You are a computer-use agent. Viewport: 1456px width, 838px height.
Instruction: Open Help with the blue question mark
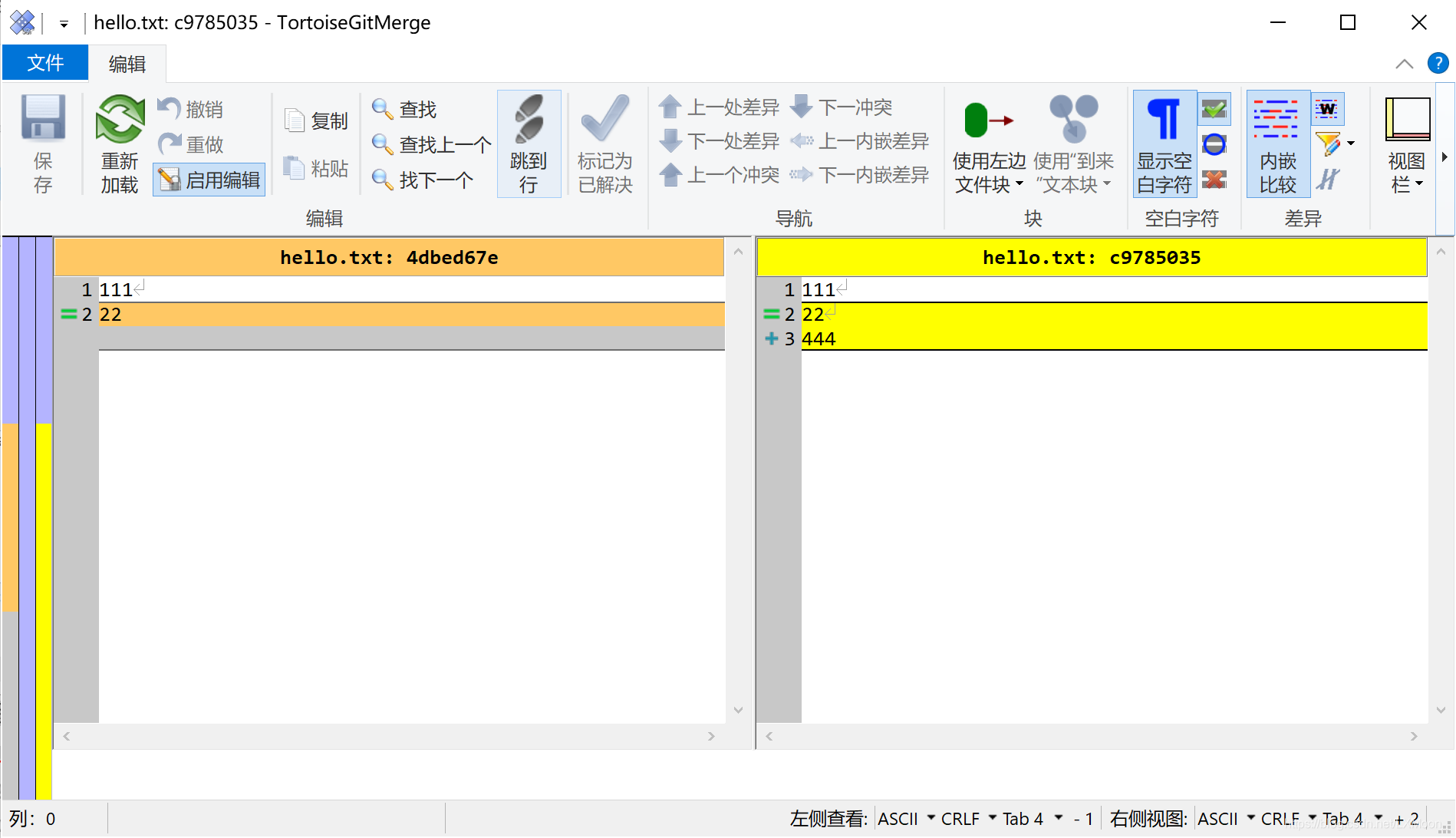pos(1438,63)
